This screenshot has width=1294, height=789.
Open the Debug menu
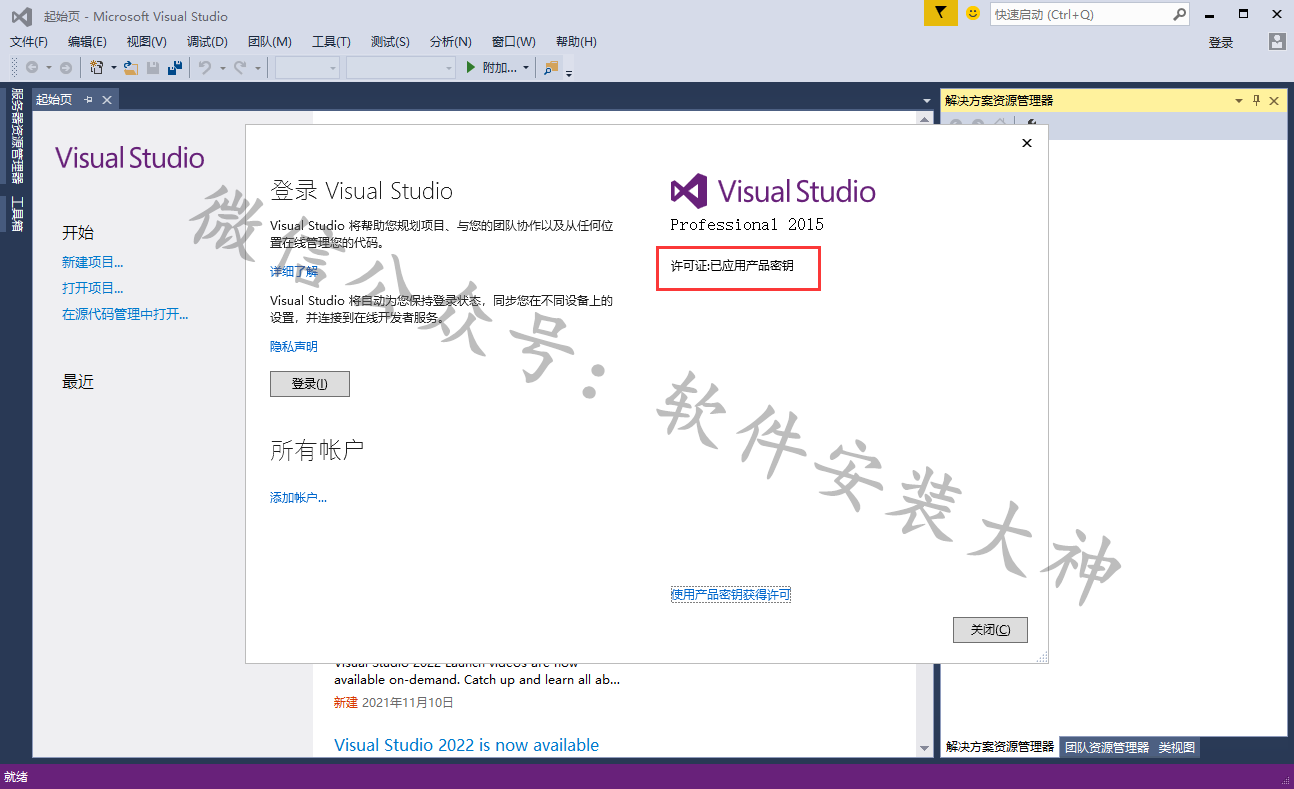(207, 41)
